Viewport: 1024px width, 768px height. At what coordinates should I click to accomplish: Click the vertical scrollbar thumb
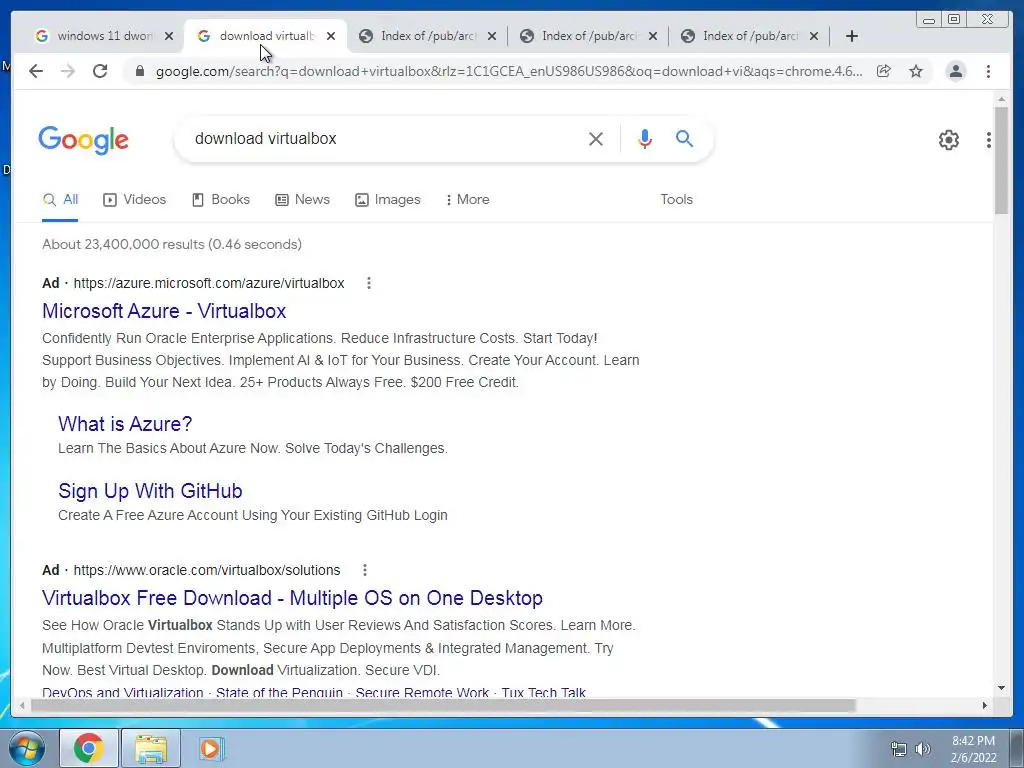(1001, 160)
